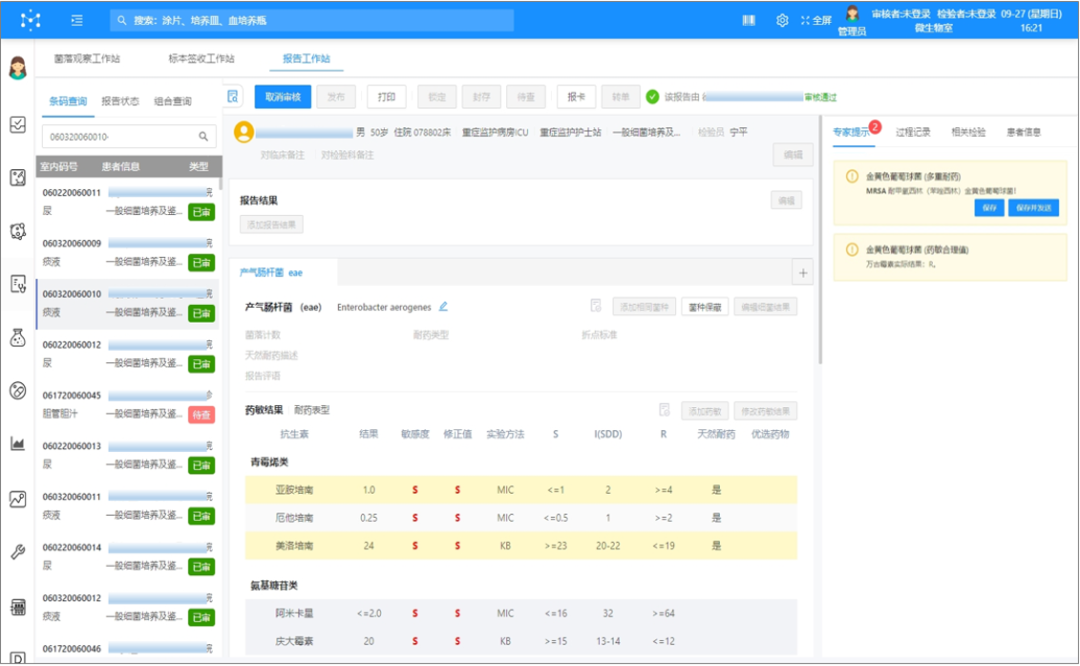Expand a new result tab with the plus button

[803, 271]
